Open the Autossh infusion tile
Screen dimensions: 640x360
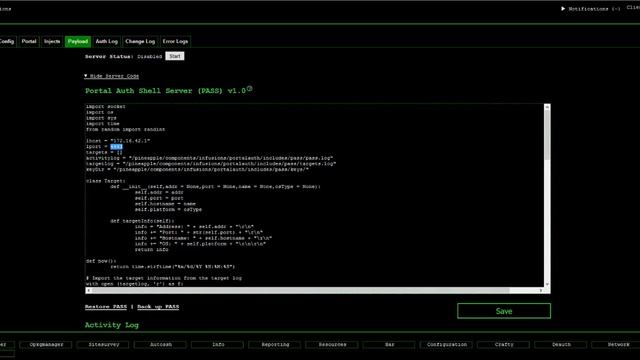[161, 344]
